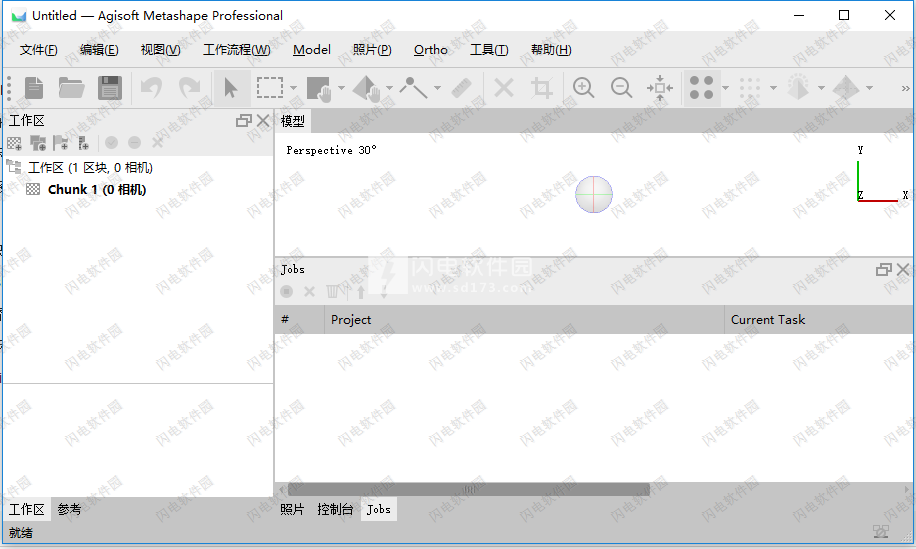Switch to the 照片 bottom tab
Image resolution: width=916 pixels, height=549 pixels.
pyautogui.click(x=292, y=509)
